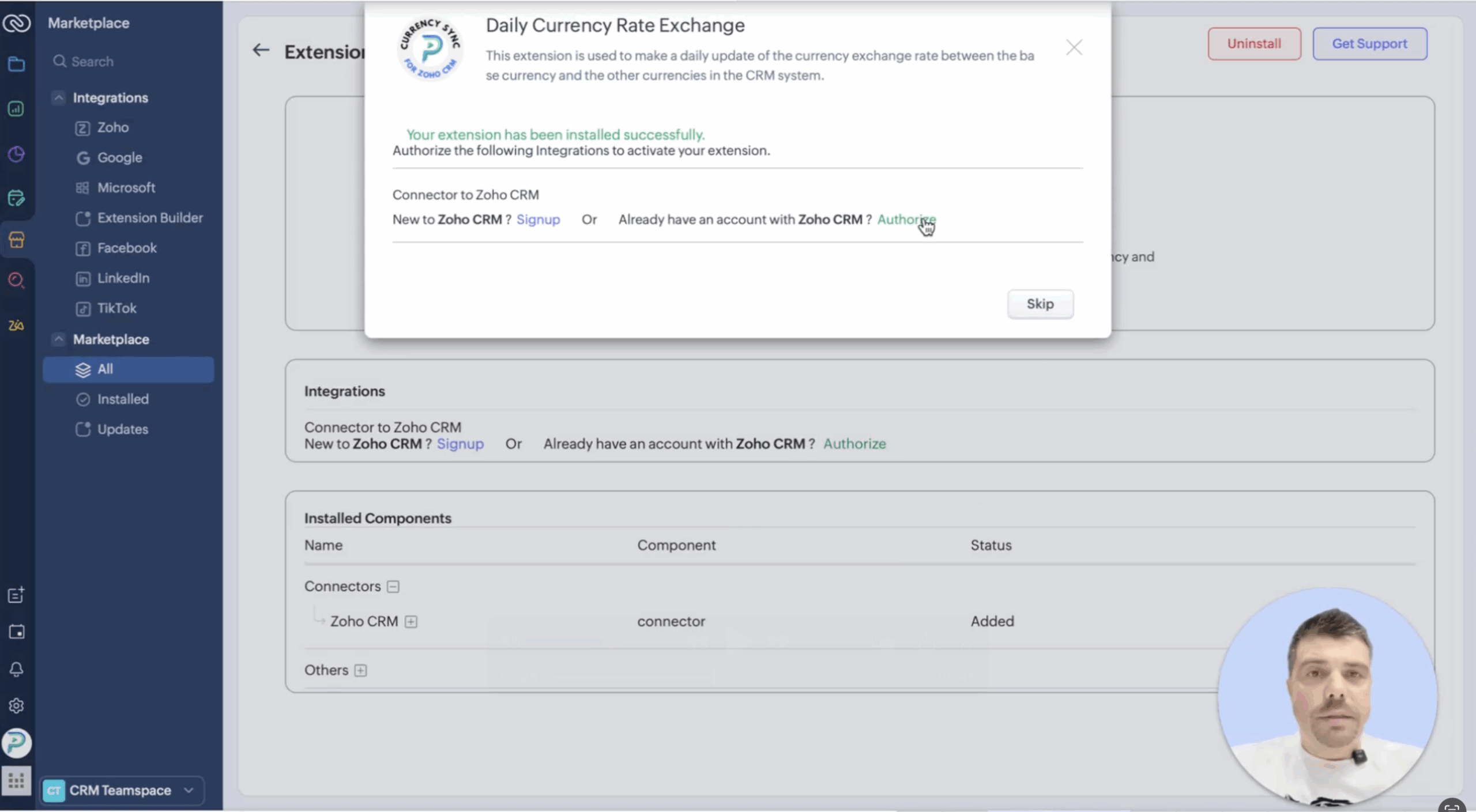This screenshot has height=812, width=1476.
Task: Open Extension Builder in sidebar
Action: pos(149,218)
